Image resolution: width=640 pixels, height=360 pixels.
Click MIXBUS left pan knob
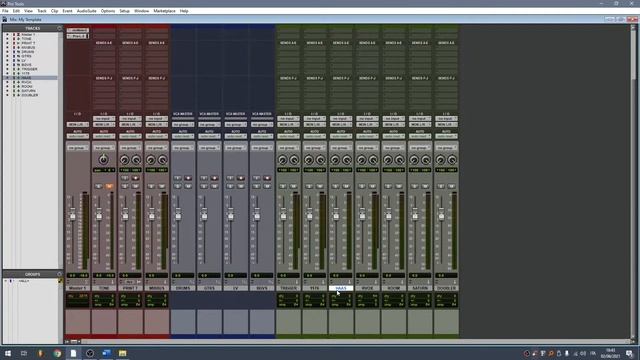coord(151,160)
